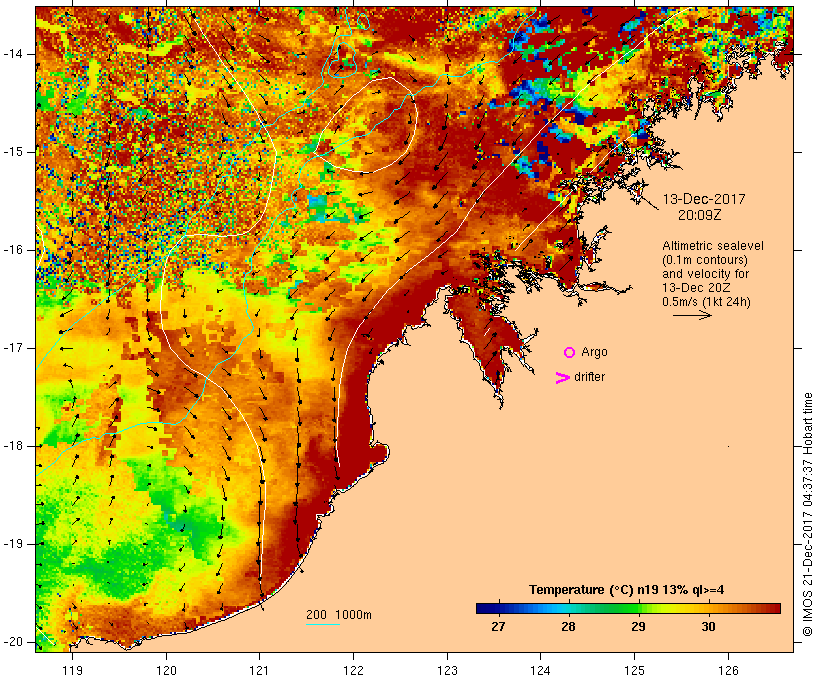The width and height of the screenshot is (820, 680).
Task: Click the '119' longitude axis label
Action: tap(72, 670)
